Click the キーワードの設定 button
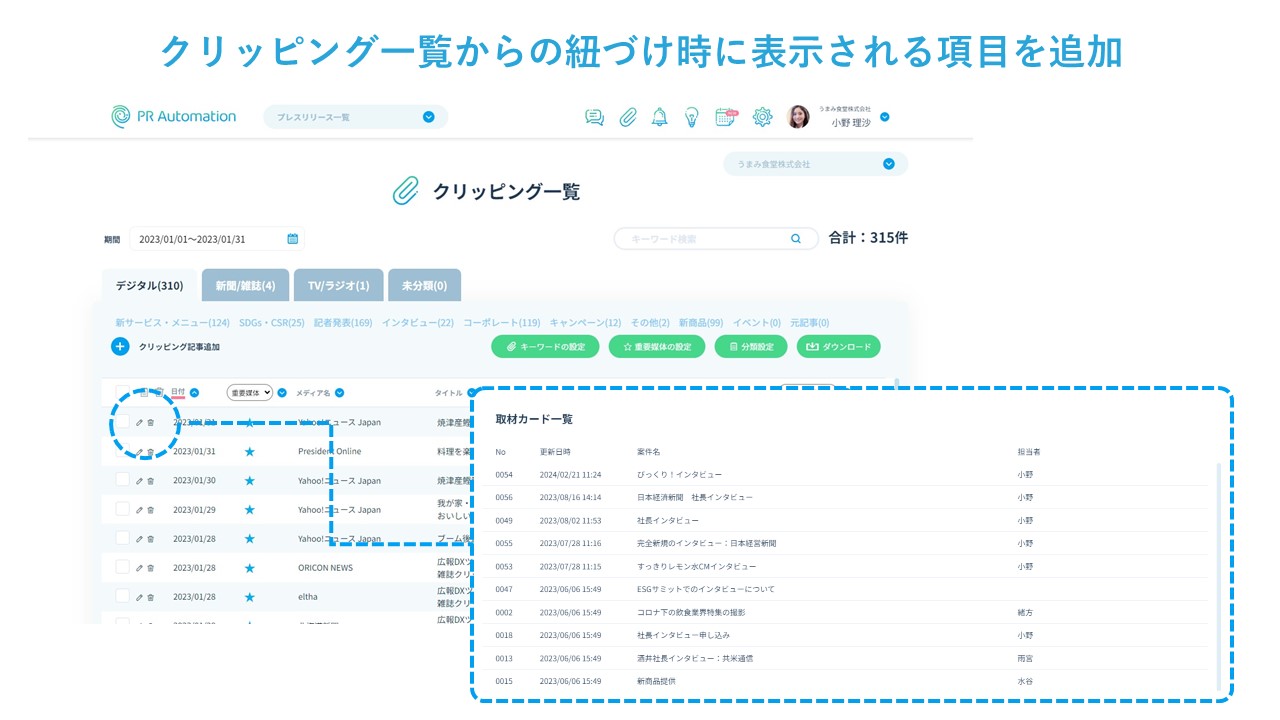1280x720 pixels. click(x=545, y=347)
